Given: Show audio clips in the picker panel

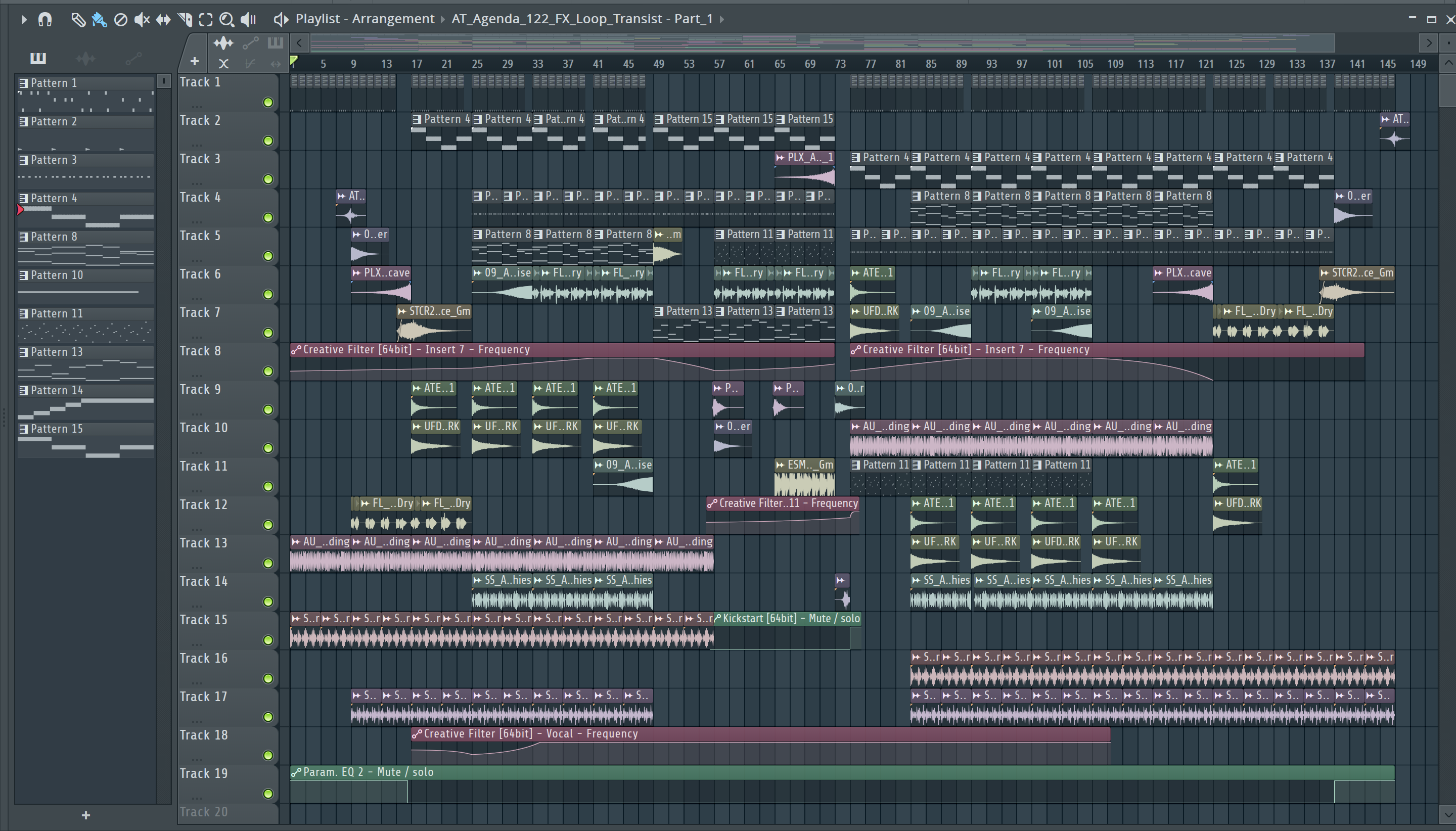Looking at the screenshot, I should 85,58.
